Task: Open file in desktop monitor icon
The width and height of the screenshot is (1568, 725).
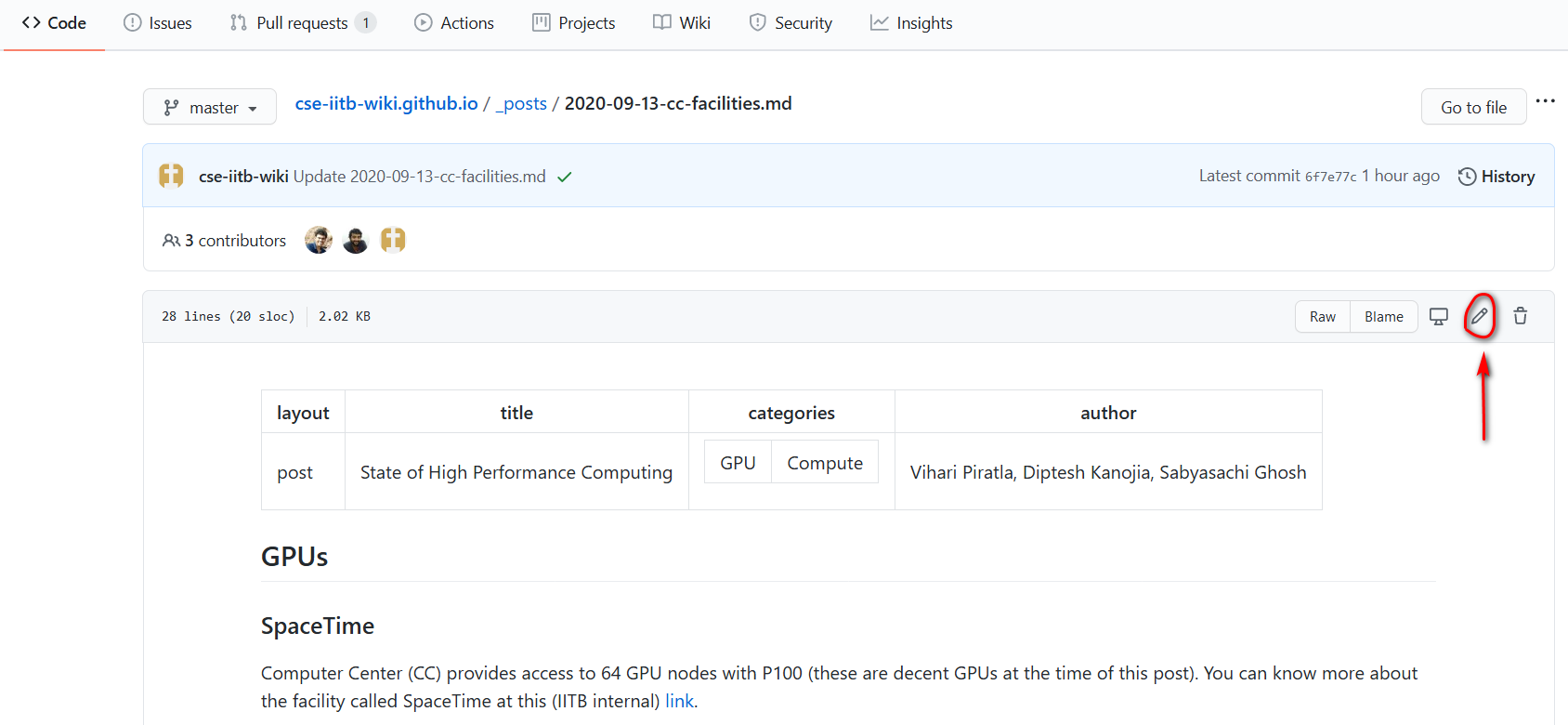Action: 1439,317
